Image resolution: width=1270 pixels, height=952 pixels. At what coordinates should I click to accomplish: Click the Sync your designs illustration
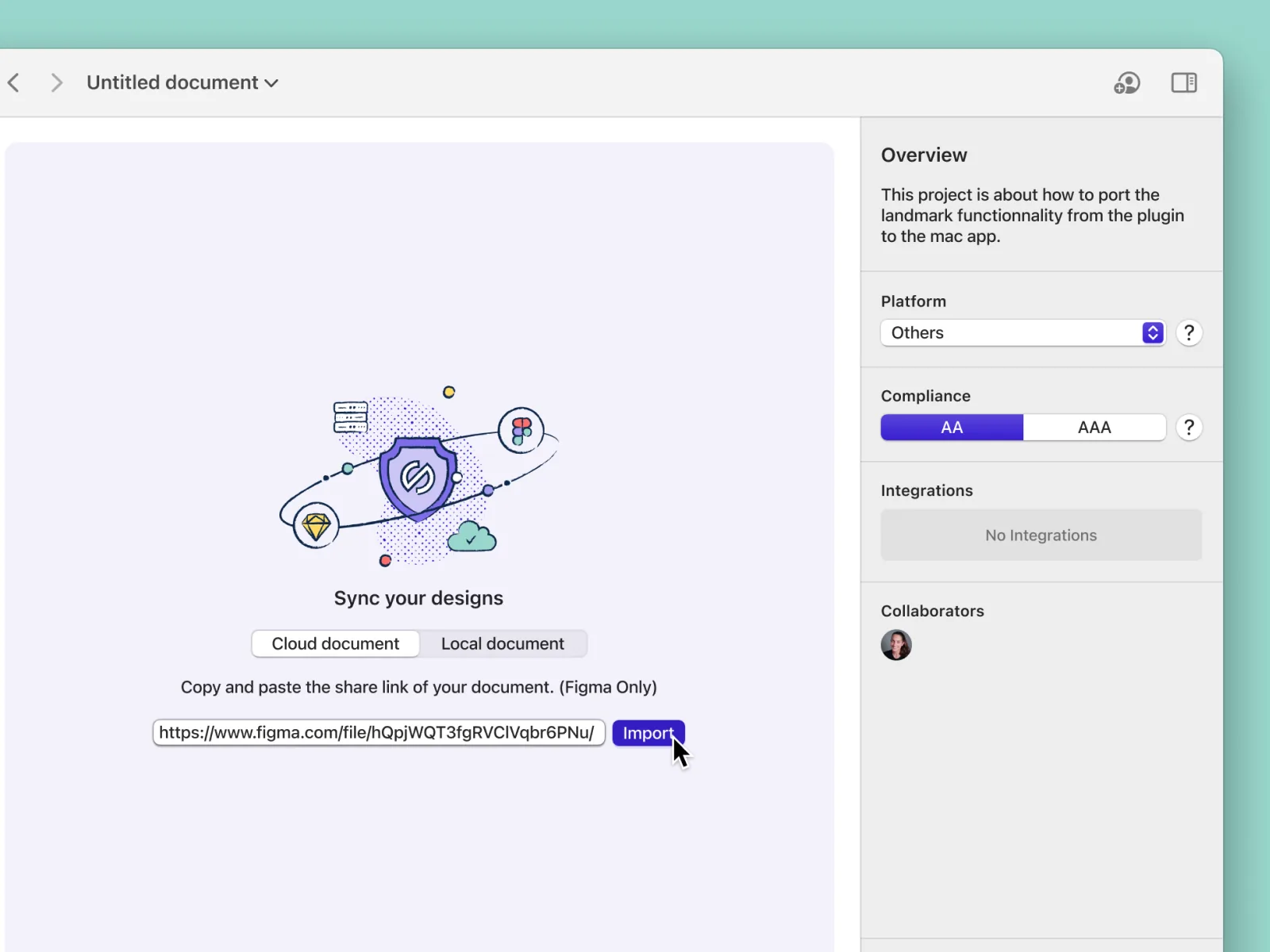[419, 476]
